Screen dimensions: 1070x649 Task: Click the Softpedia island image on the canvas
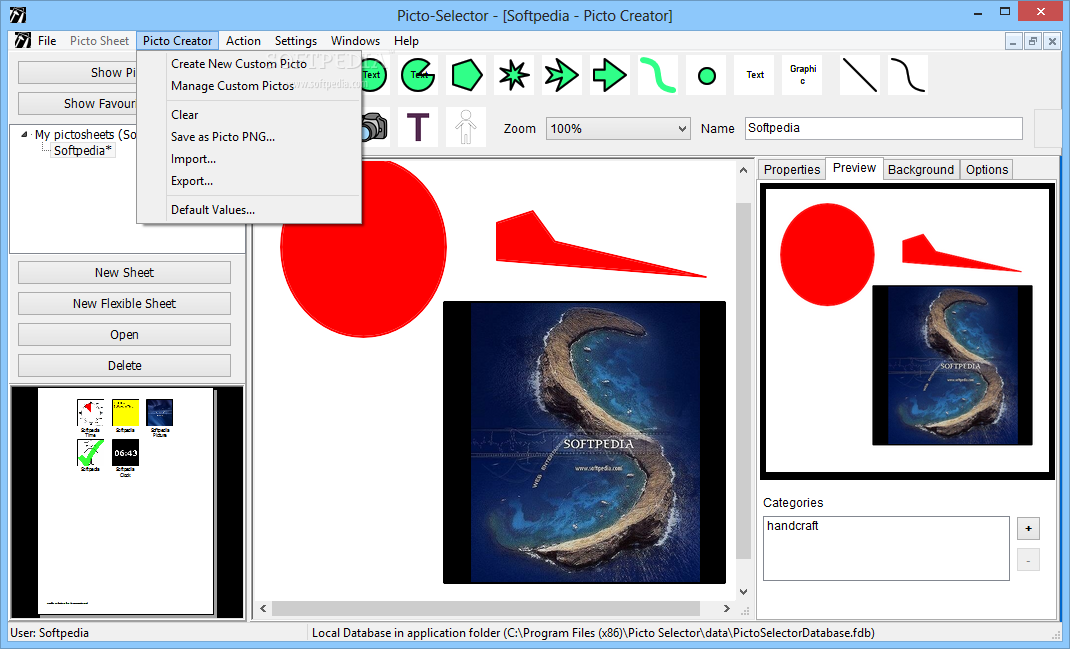tap(584, 442)
